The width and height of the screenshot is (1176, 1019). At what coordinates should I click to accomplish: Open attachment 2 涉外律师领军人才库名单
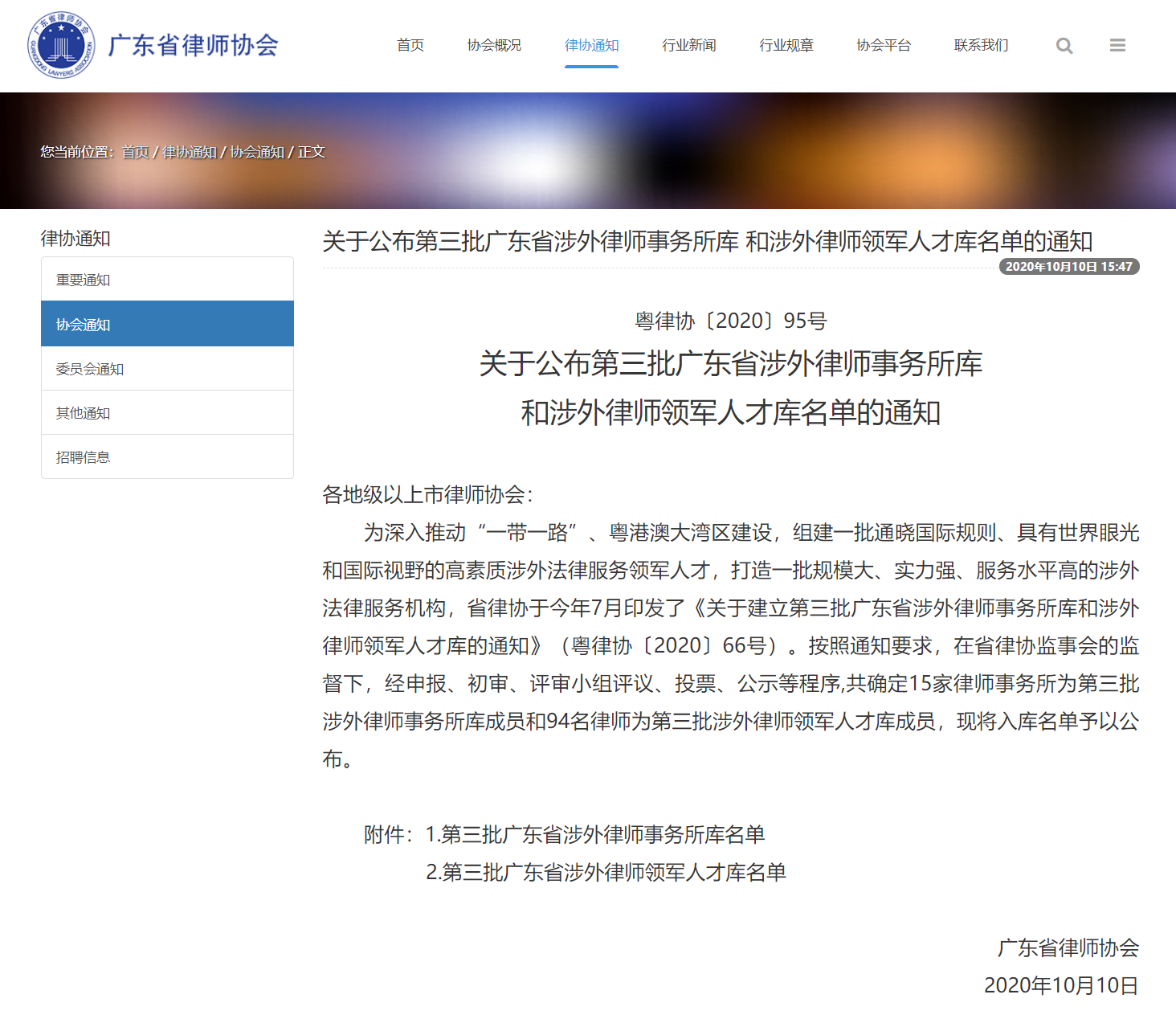[606, 873]
